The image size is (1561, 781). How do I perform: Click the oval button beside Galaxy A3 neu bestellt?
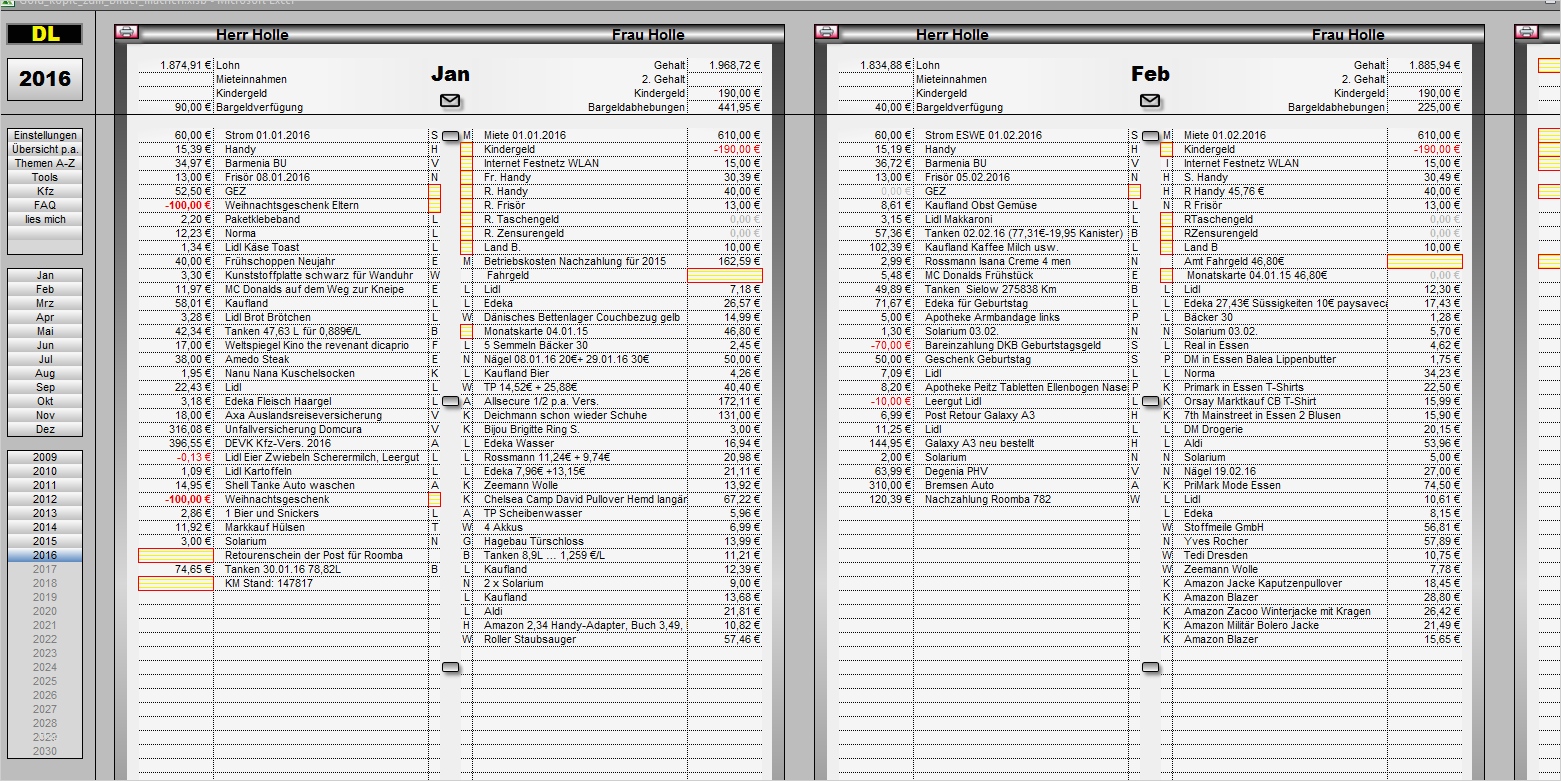coord(1152,399)
